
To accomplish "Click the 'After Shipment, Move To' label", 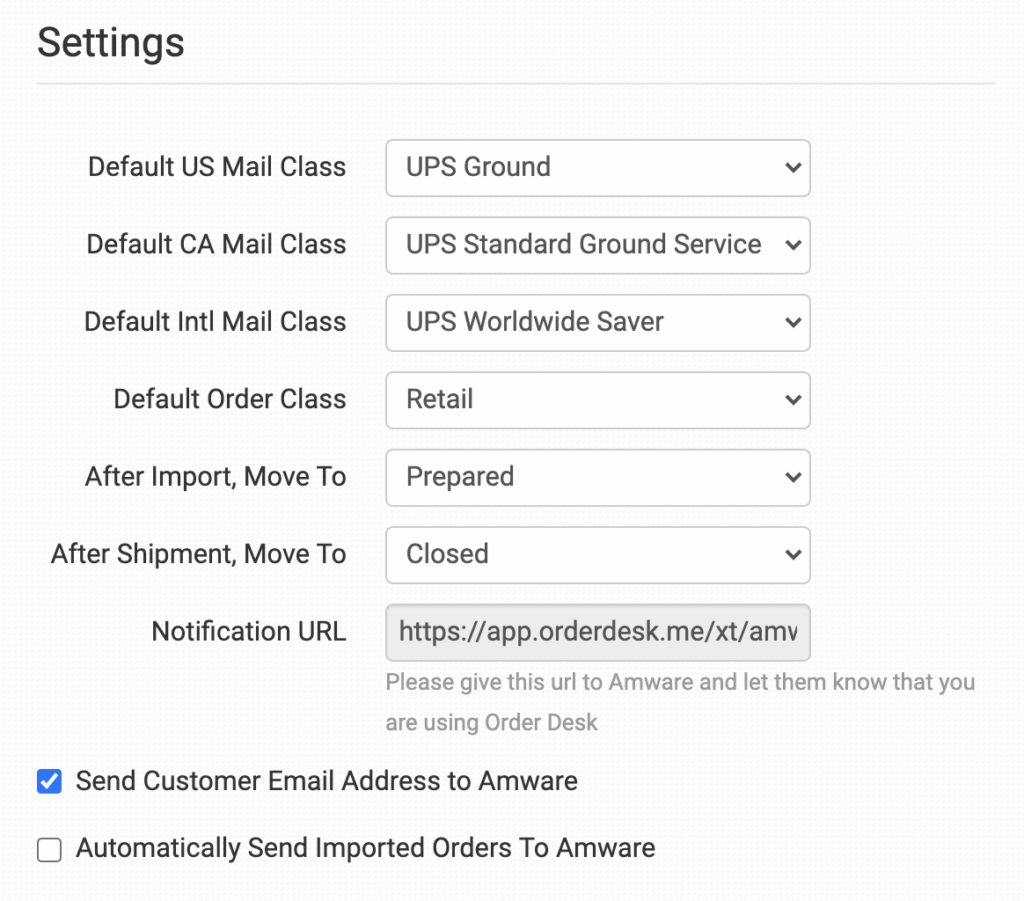I will coord(198,554).
